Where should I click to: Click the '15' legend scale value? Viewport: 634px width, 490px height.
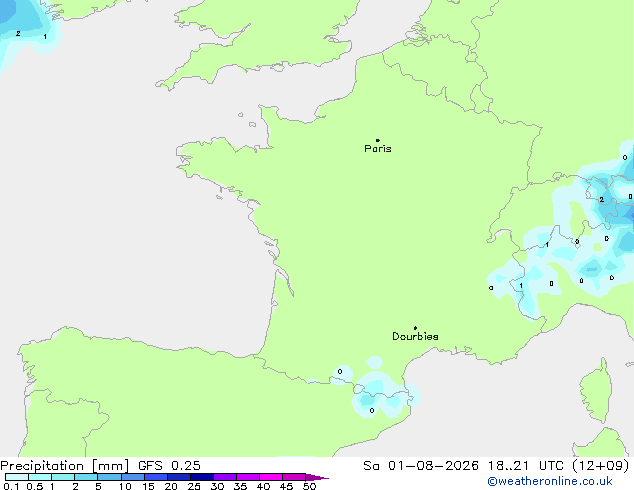tap(148, 486)
